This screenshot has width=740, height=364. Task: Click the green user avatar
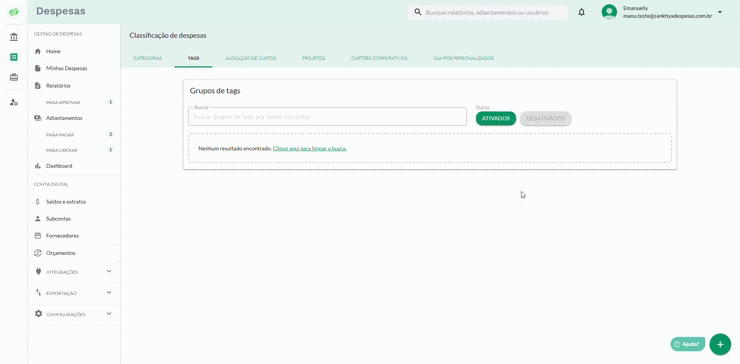coord(609,12)
